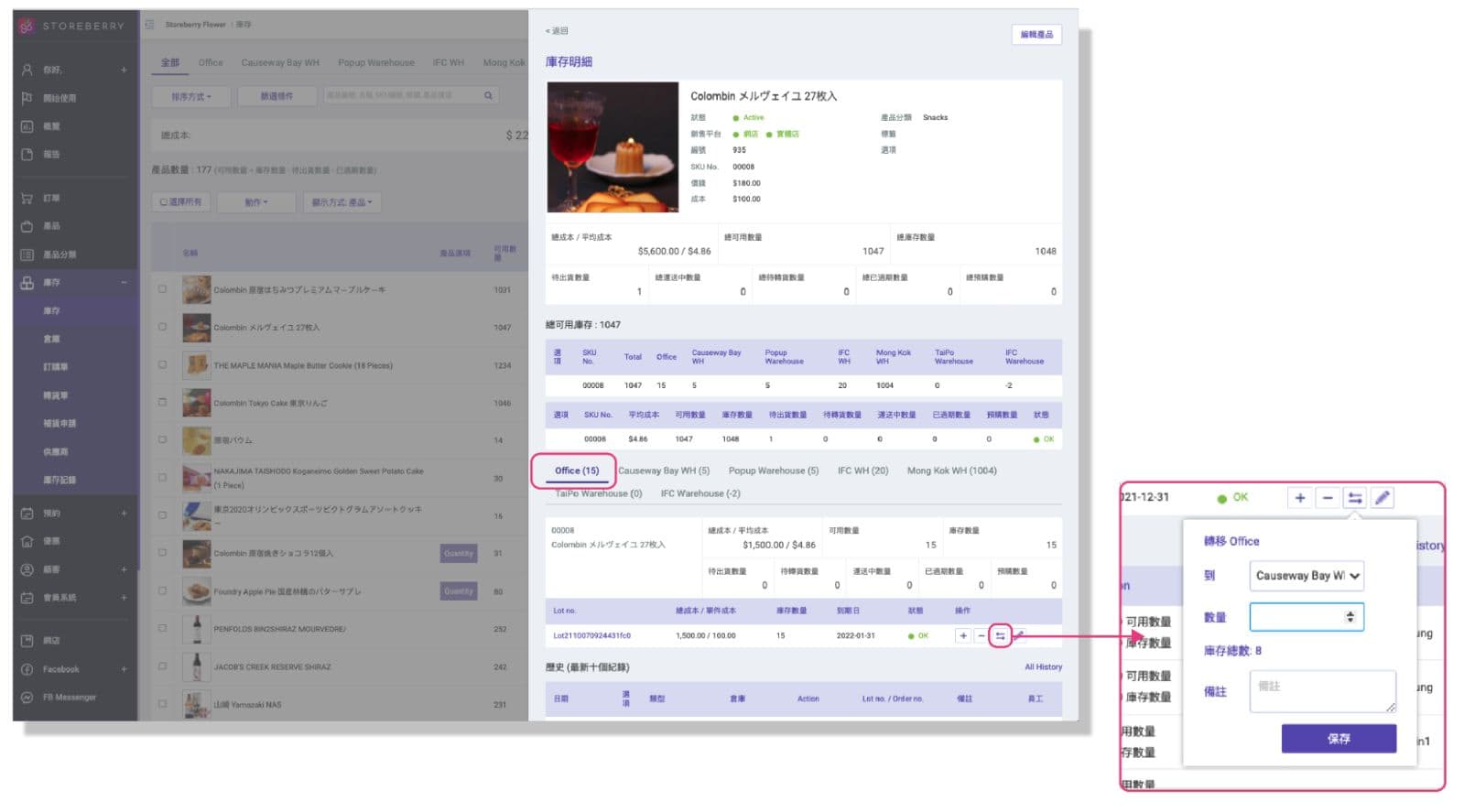This screenshot has width=1464, height=812.
Task: Tick checkbox for NAKAJIMA TAISHODO row
Action: click(163, 477)
